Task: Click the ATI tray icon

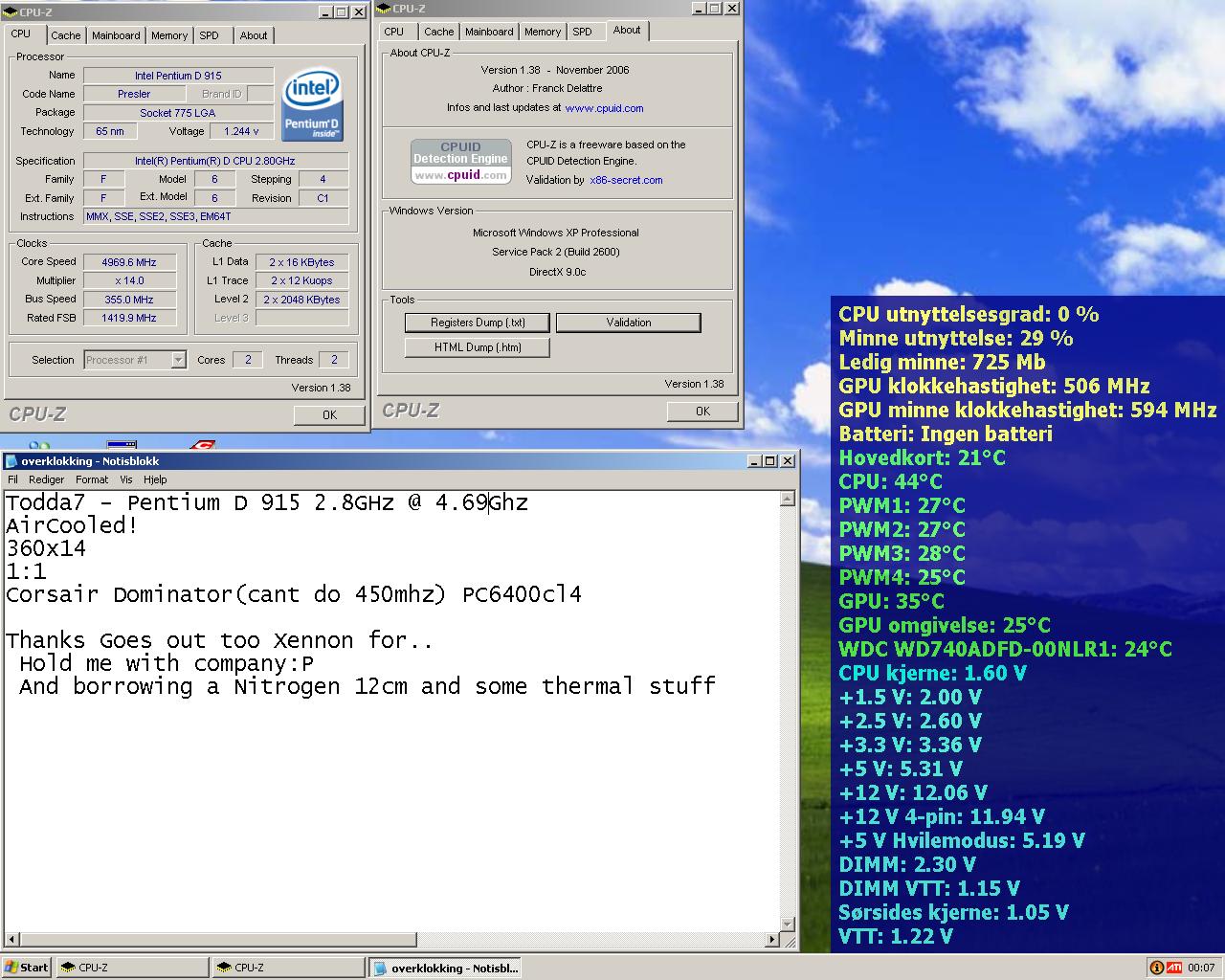Action: click(1174, 968)
